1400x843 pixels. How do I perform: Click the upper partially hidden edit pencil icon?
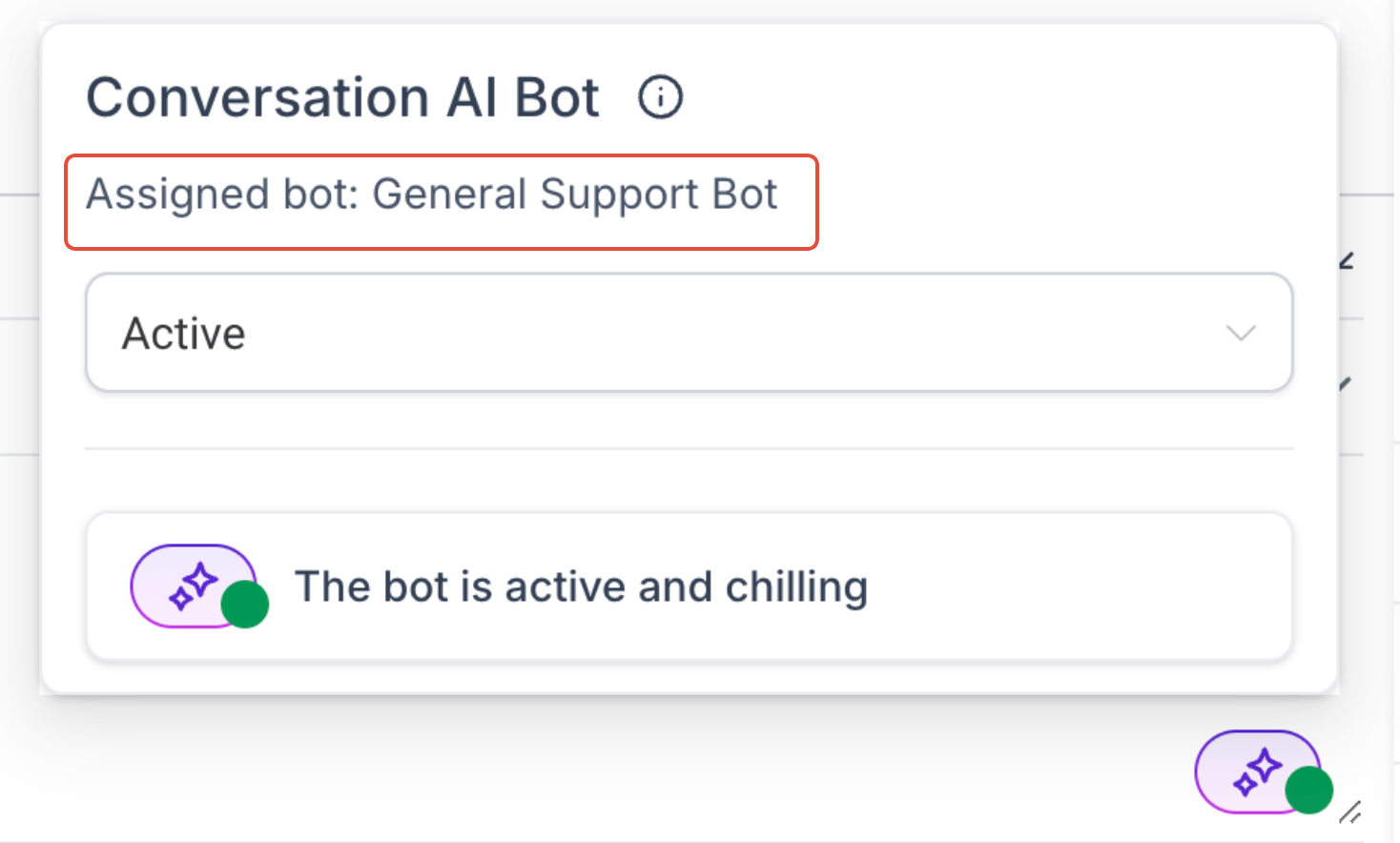pos(1347,260)
